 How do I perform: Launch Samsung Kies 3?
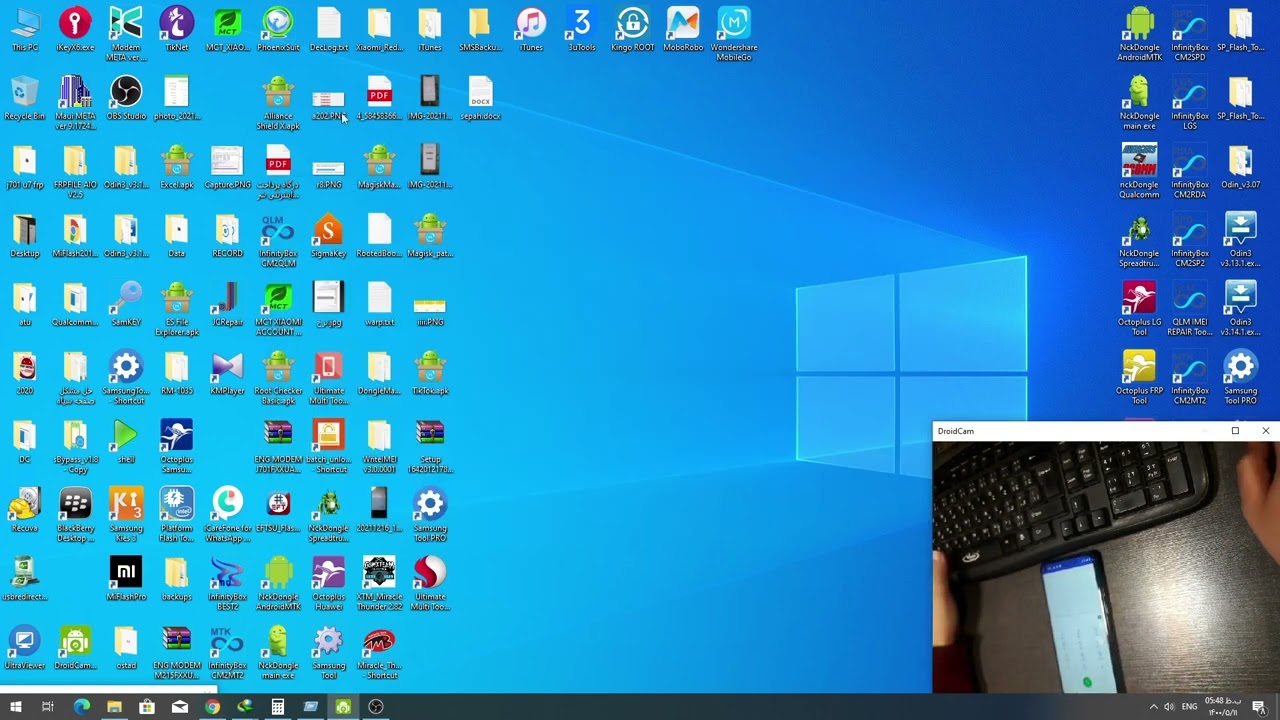click(126, 517)
